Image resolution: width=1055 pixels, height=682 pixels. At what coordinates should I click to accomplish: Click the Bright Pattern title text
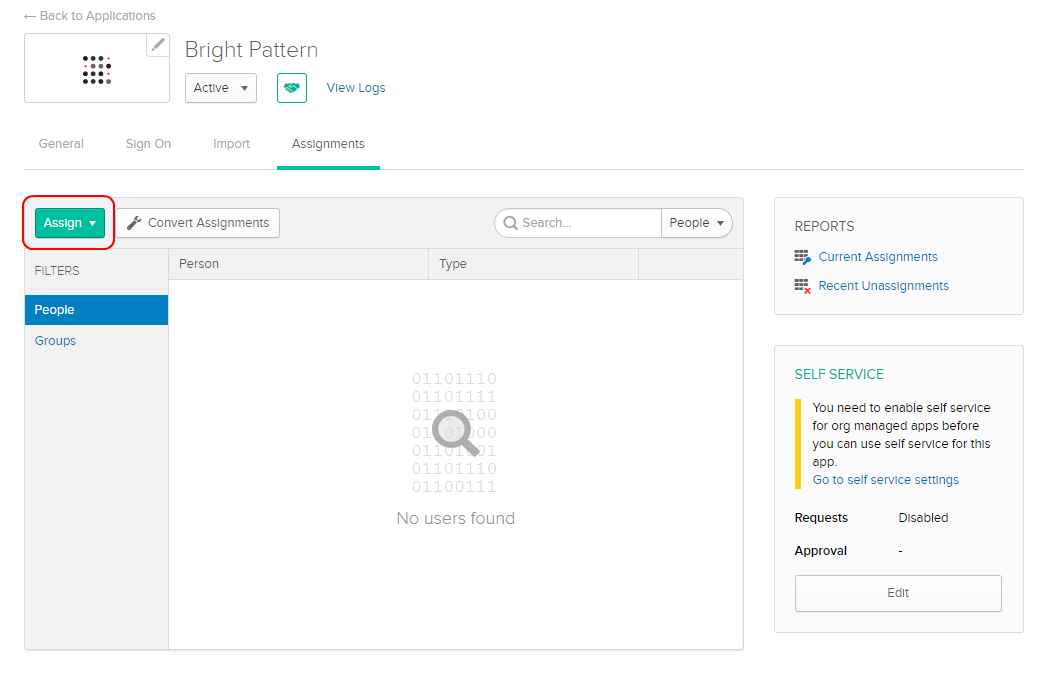pyautogui.click(x=251, y=50)
